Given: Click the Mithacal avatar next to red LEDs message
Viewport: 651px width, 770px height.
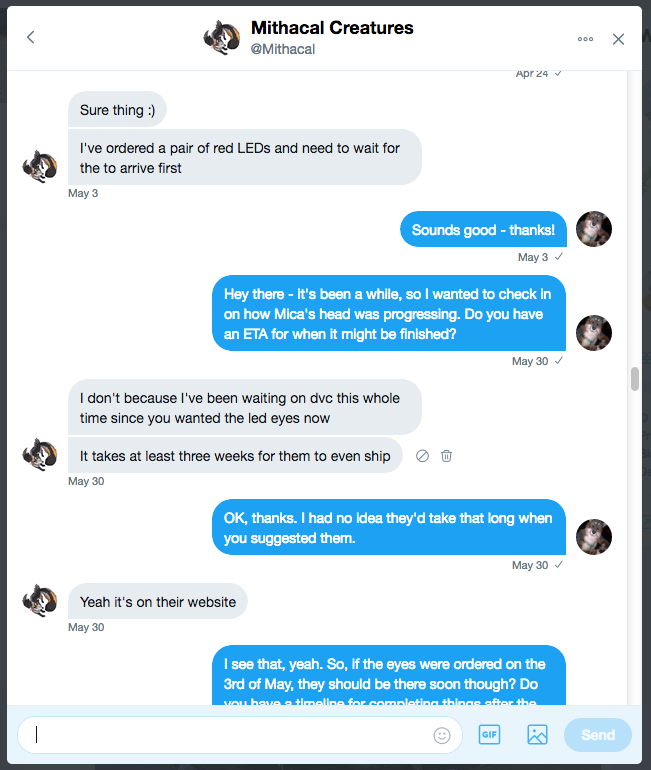Looking at the screenshot, I should [39, 167].
